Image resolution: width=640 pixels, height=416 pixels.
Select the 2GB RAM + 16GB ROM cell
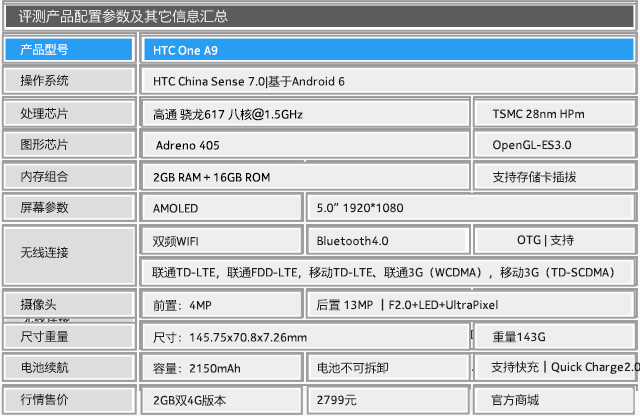point(304,177)
